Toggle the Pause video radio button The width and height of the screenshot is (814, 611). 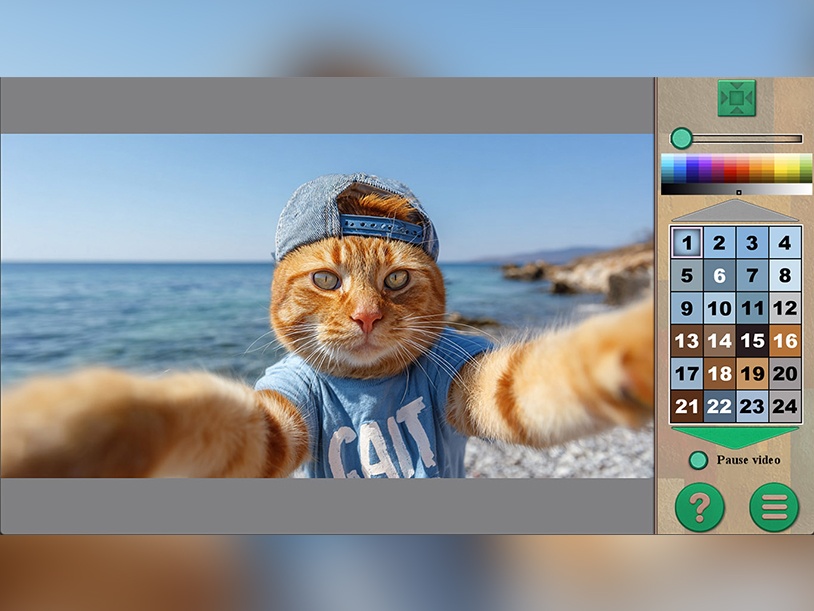698,460
